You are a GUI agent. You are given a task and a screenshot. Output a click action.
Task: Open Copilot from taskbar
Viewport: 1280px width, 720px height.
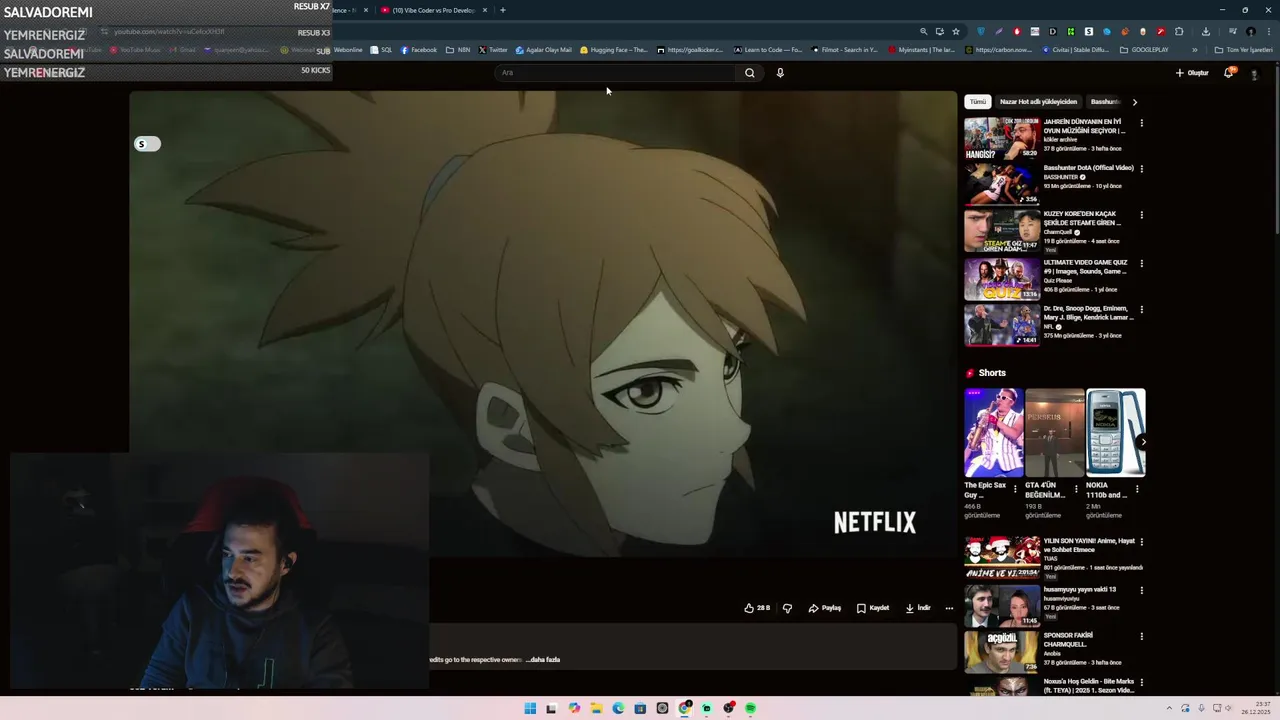point(574,708)
